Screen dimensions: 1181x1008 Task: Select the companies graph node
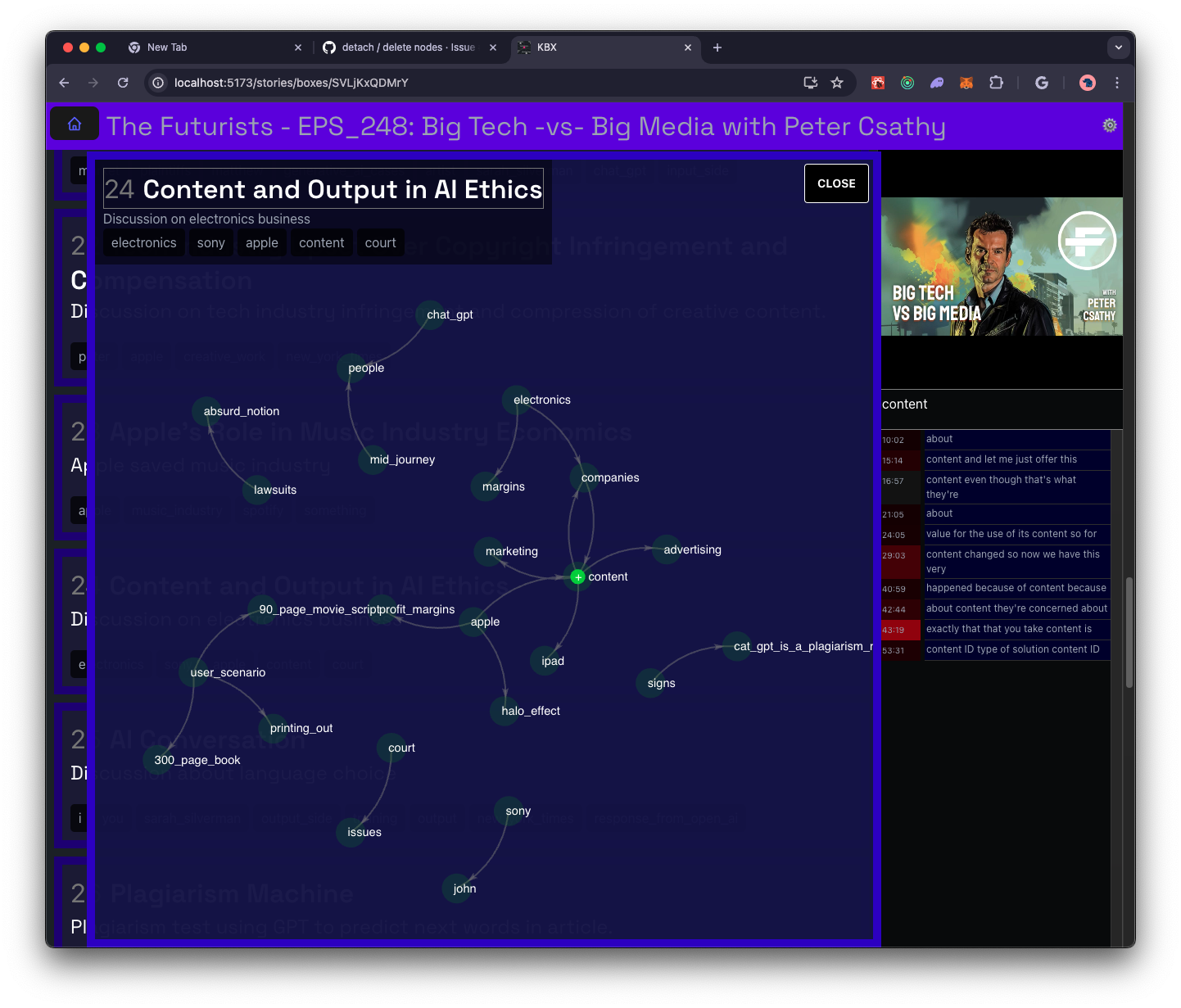585,477
